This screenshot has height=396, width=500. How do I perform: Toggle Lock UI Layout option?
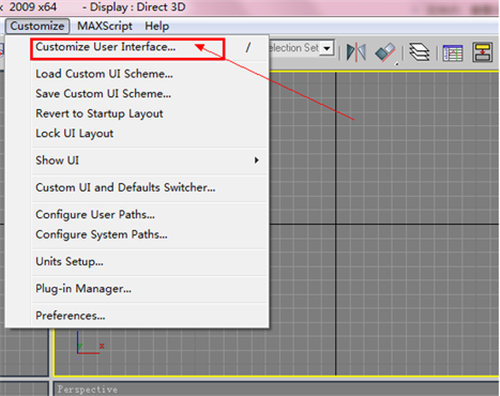click(x=74, y=134)
